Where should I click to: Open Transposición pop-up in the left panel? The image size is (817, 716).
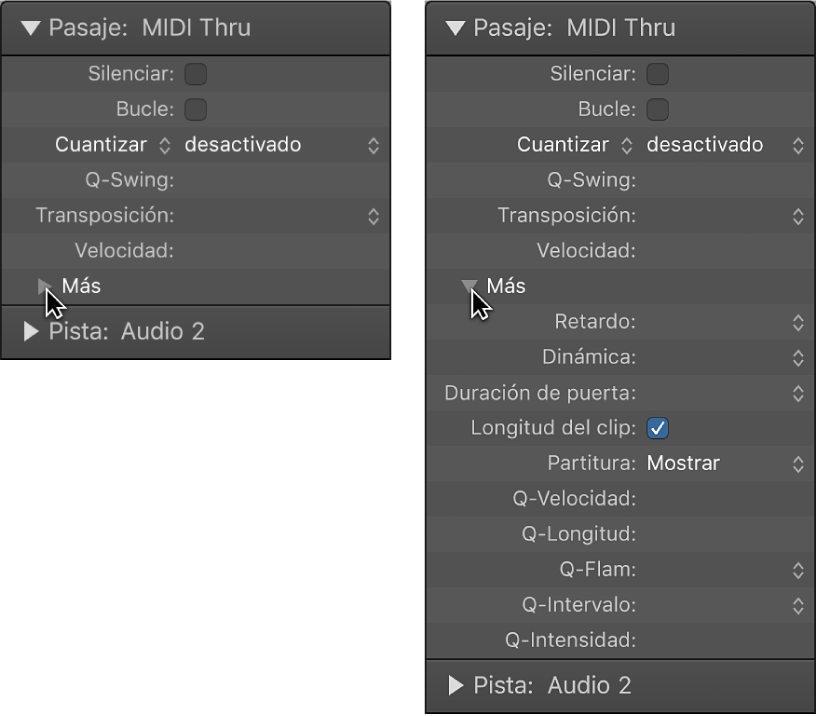(x=374, y=216)
